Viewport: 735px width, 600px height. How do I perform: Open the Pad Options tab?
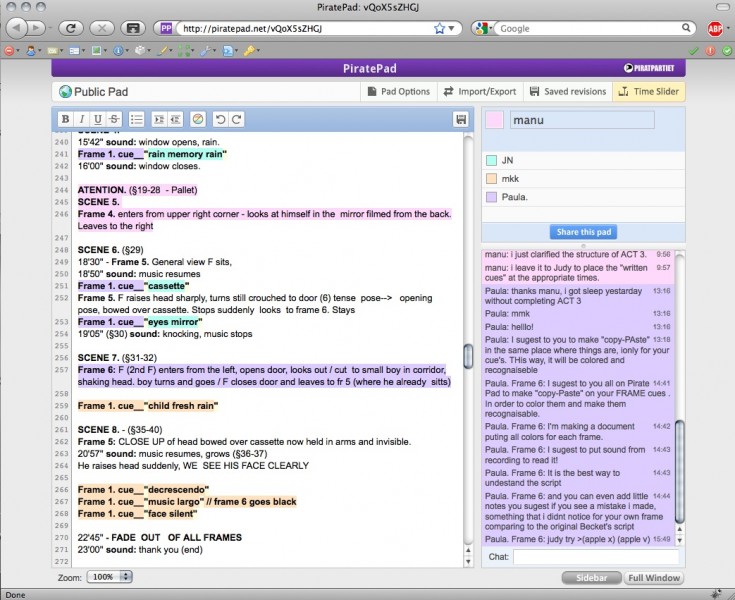tap(398, 91)
